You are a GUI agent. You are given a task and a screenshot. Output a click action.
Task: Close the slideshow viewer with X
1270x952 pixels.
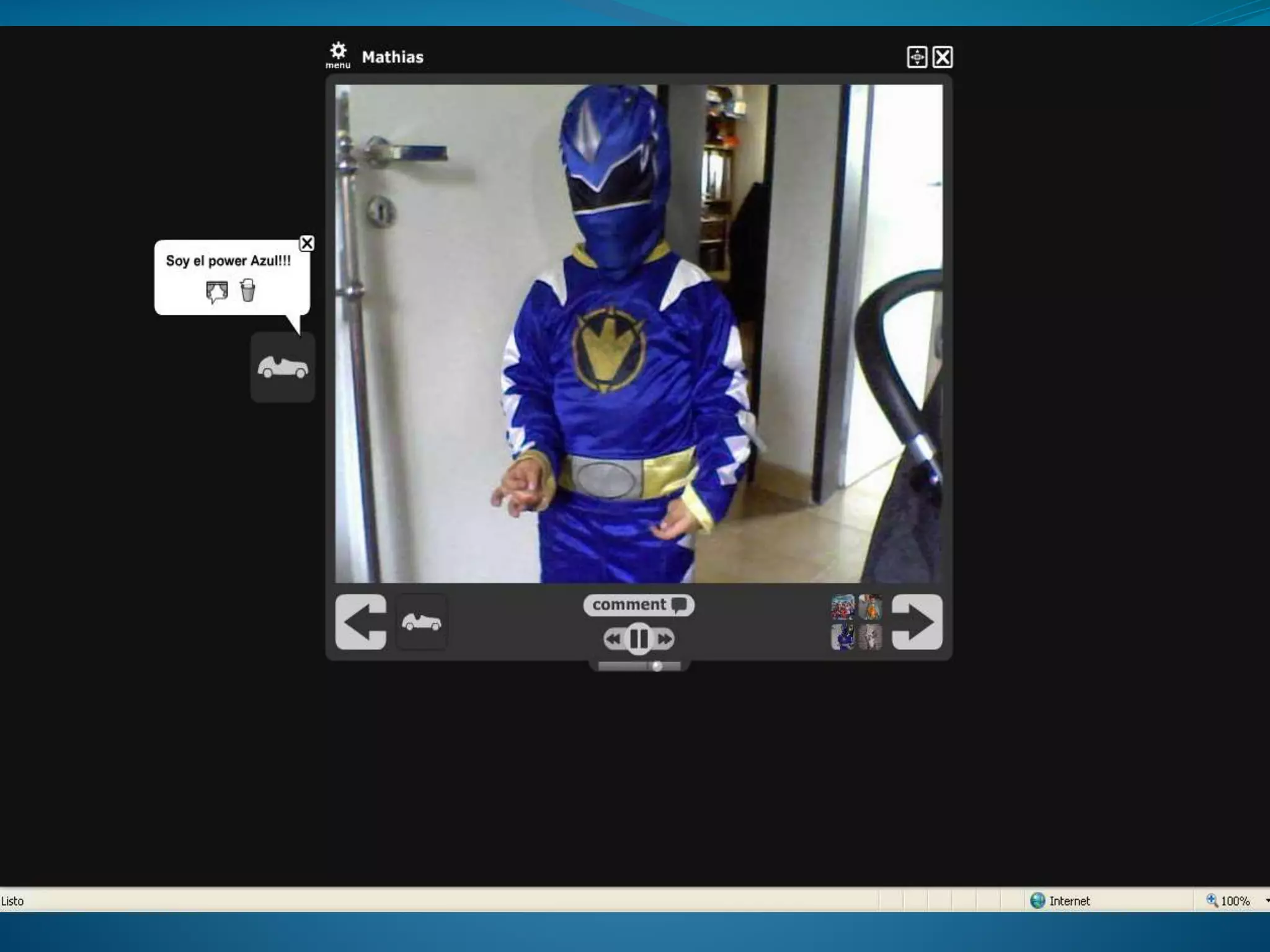pyautogui.click(x=943, y=57)
